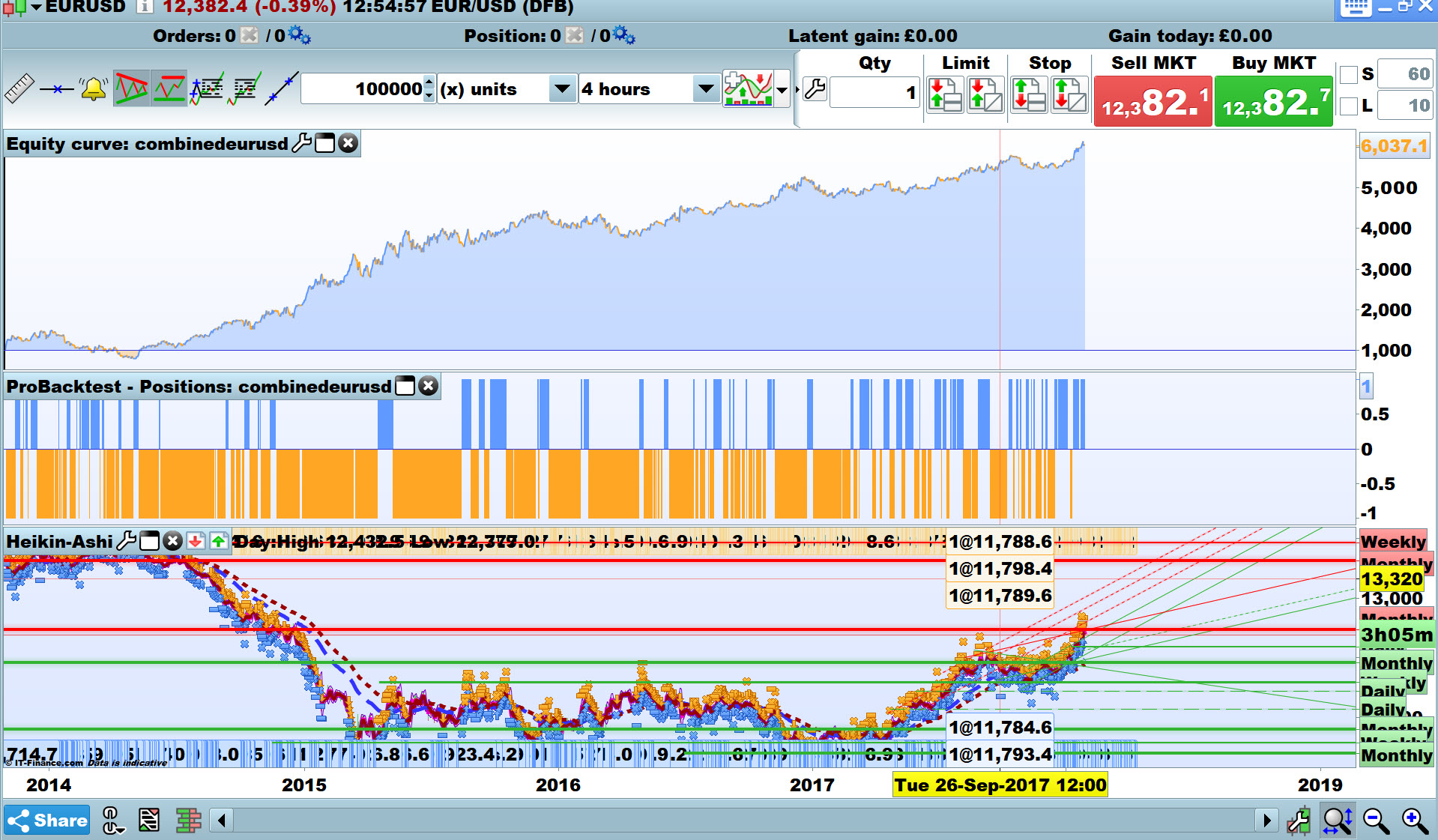Place a sell limit order, first Limit icon
Screen dimensions: 1438x840
(945, 95)
